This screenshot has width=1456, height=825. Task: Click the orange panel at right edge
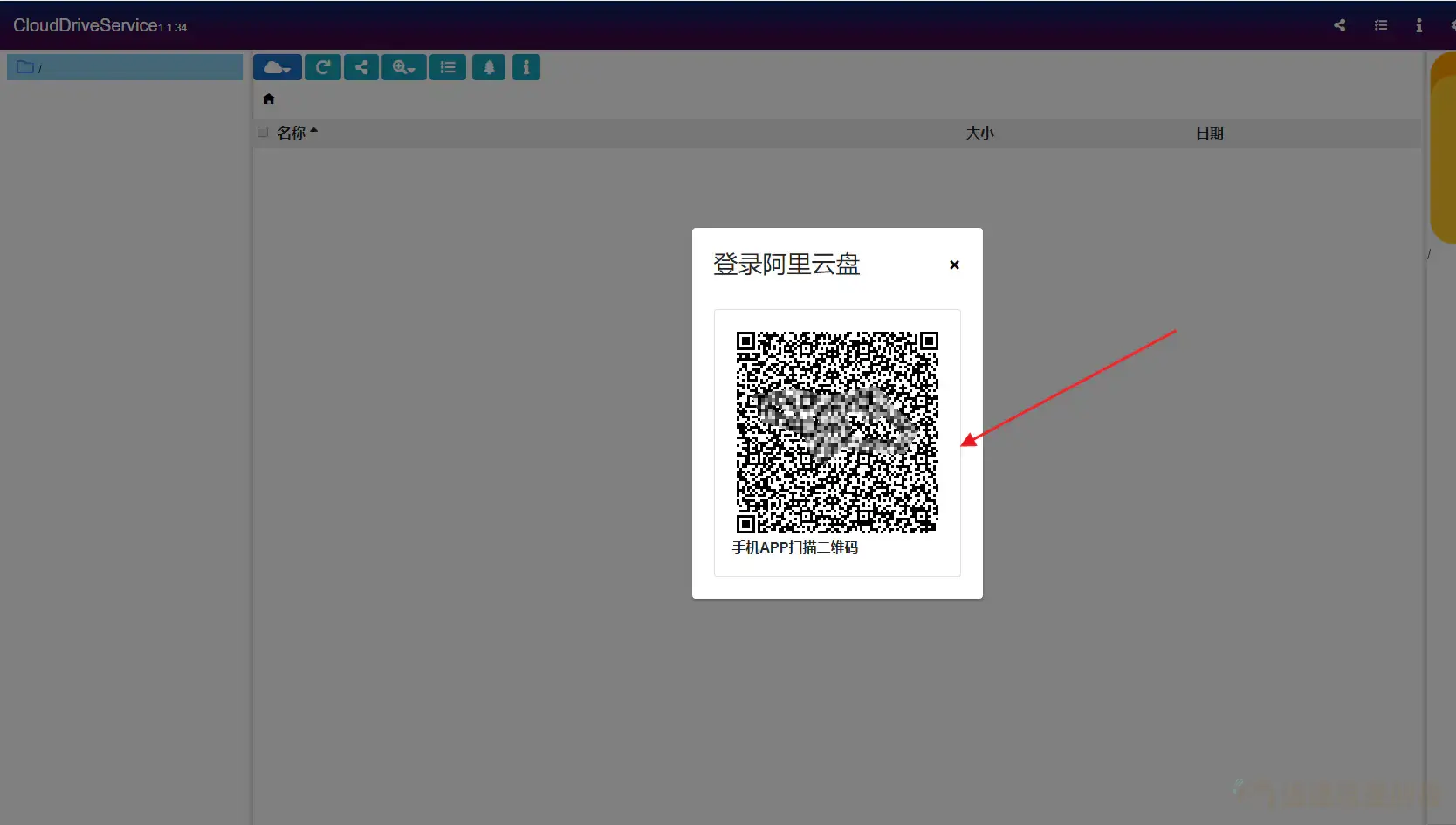[1443, 148]
